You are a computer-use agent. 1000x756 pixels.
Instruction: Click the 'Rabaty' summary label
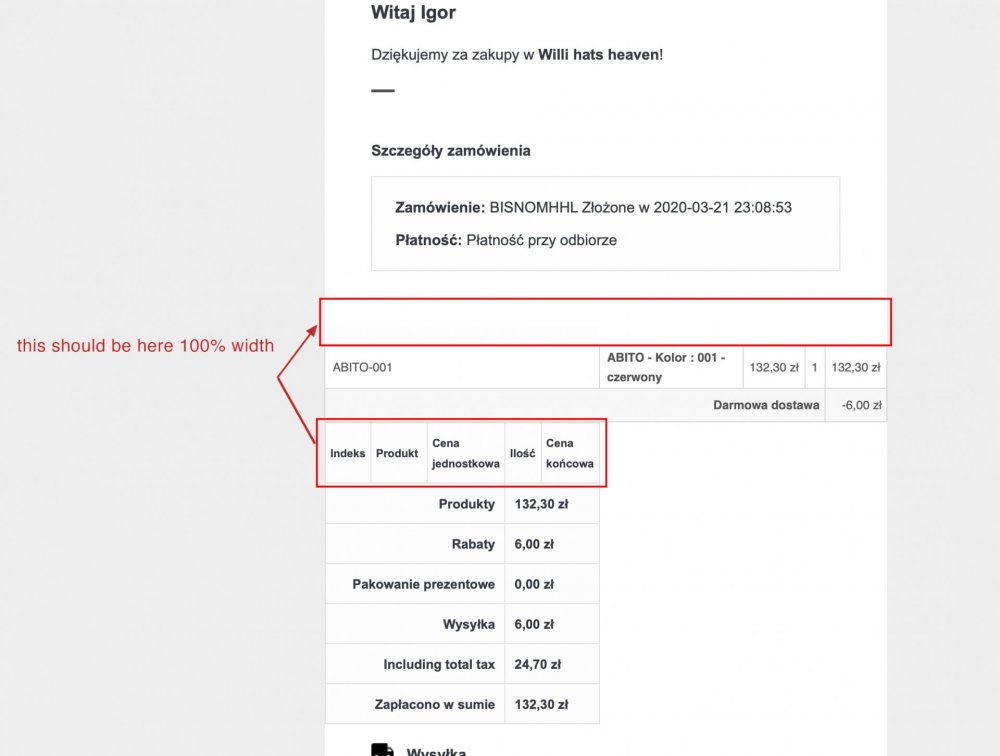473,544
